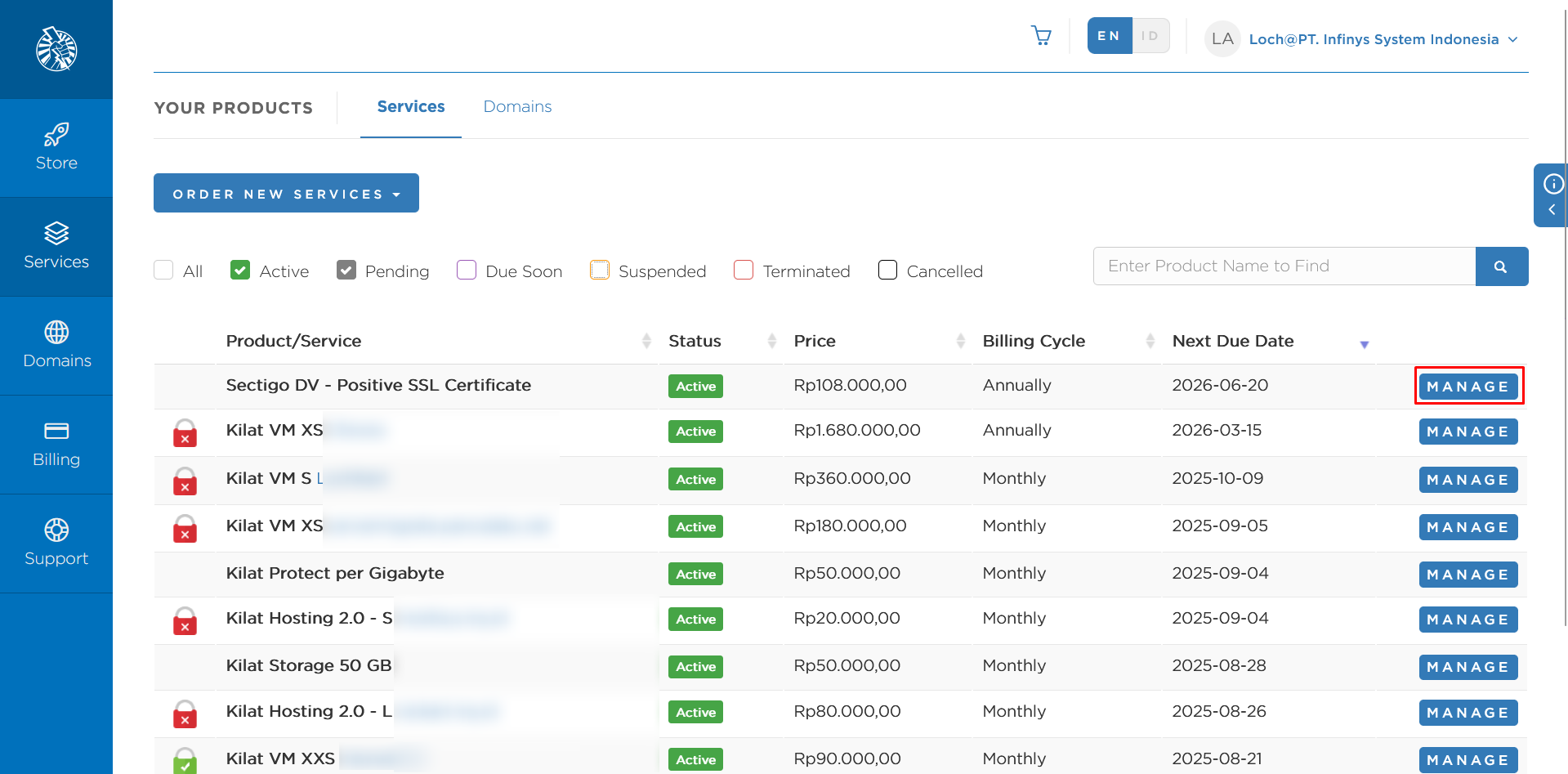Open Domains from the left sidebar

(56, 345)
